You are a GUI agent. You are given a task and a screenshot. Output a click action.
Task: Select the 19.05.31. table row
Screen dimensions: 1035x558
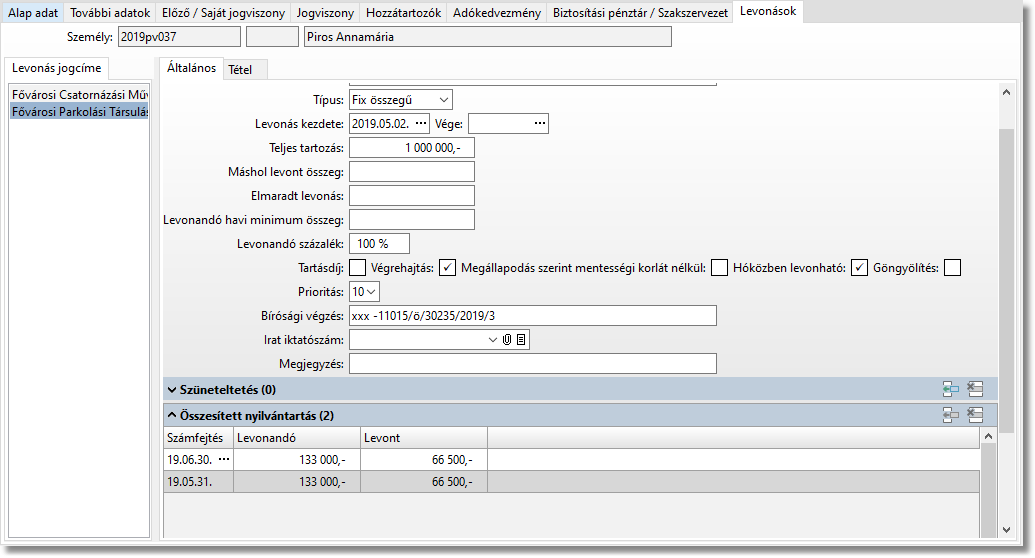[x=572, y=481]
